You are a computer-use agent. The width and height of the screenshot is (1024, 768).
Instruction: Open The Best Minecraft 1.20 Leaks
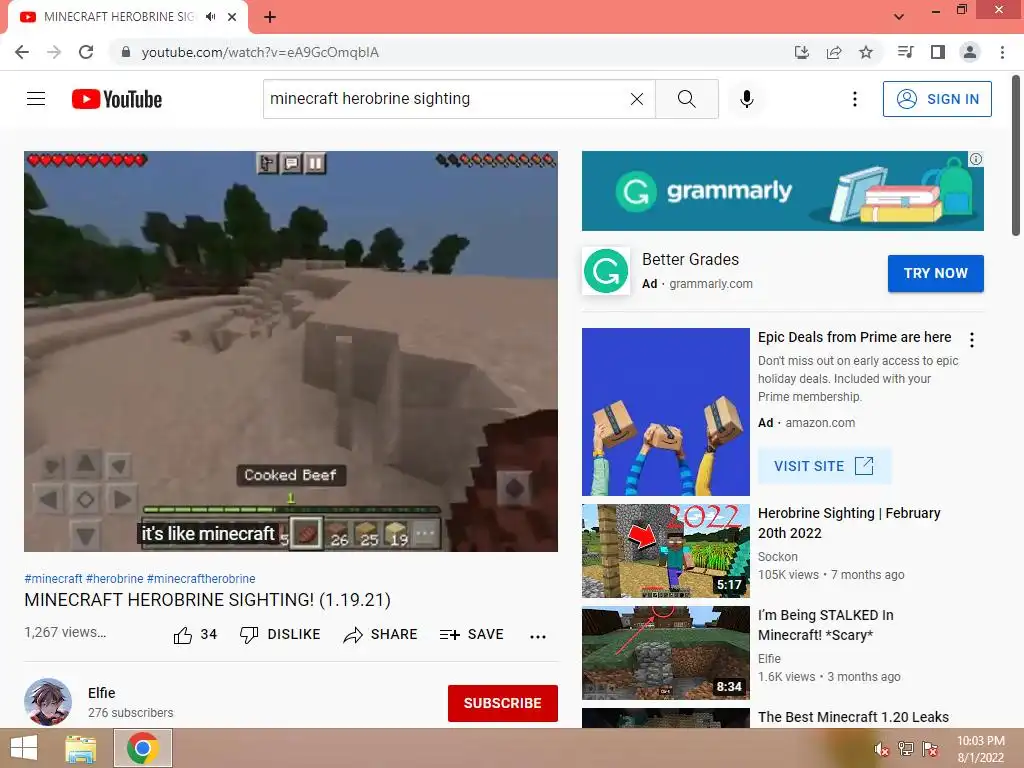[853, 717]
